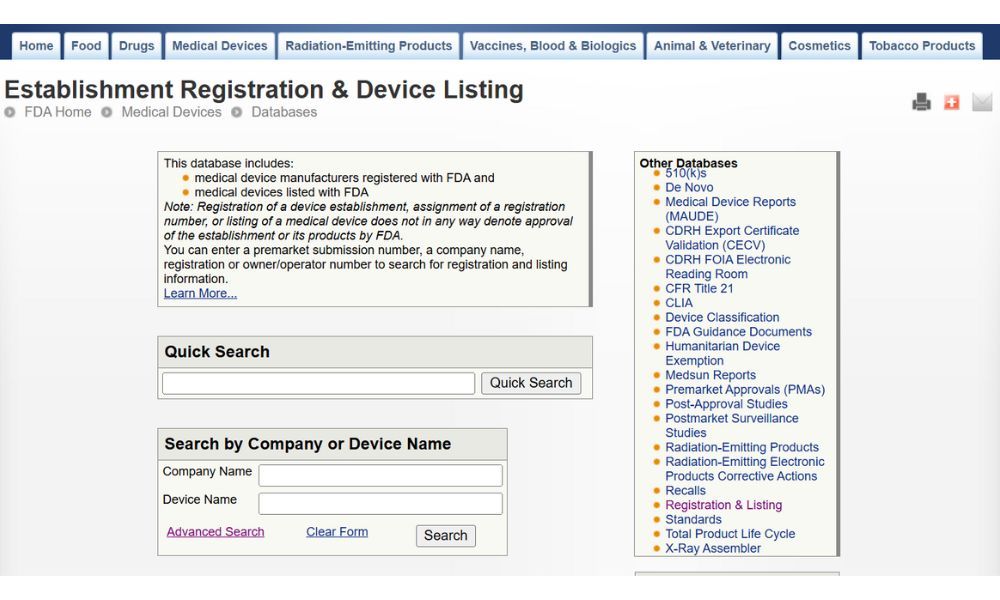
Task: Go to Databases breadcrumb
Action: tap(284, 112)
